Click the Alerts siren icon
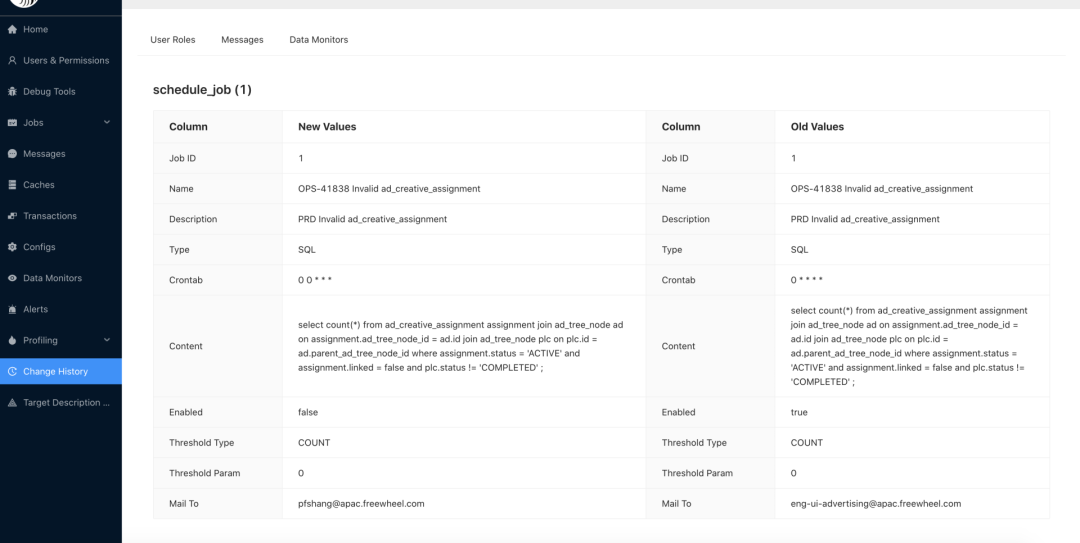 [x=12, y=309]
